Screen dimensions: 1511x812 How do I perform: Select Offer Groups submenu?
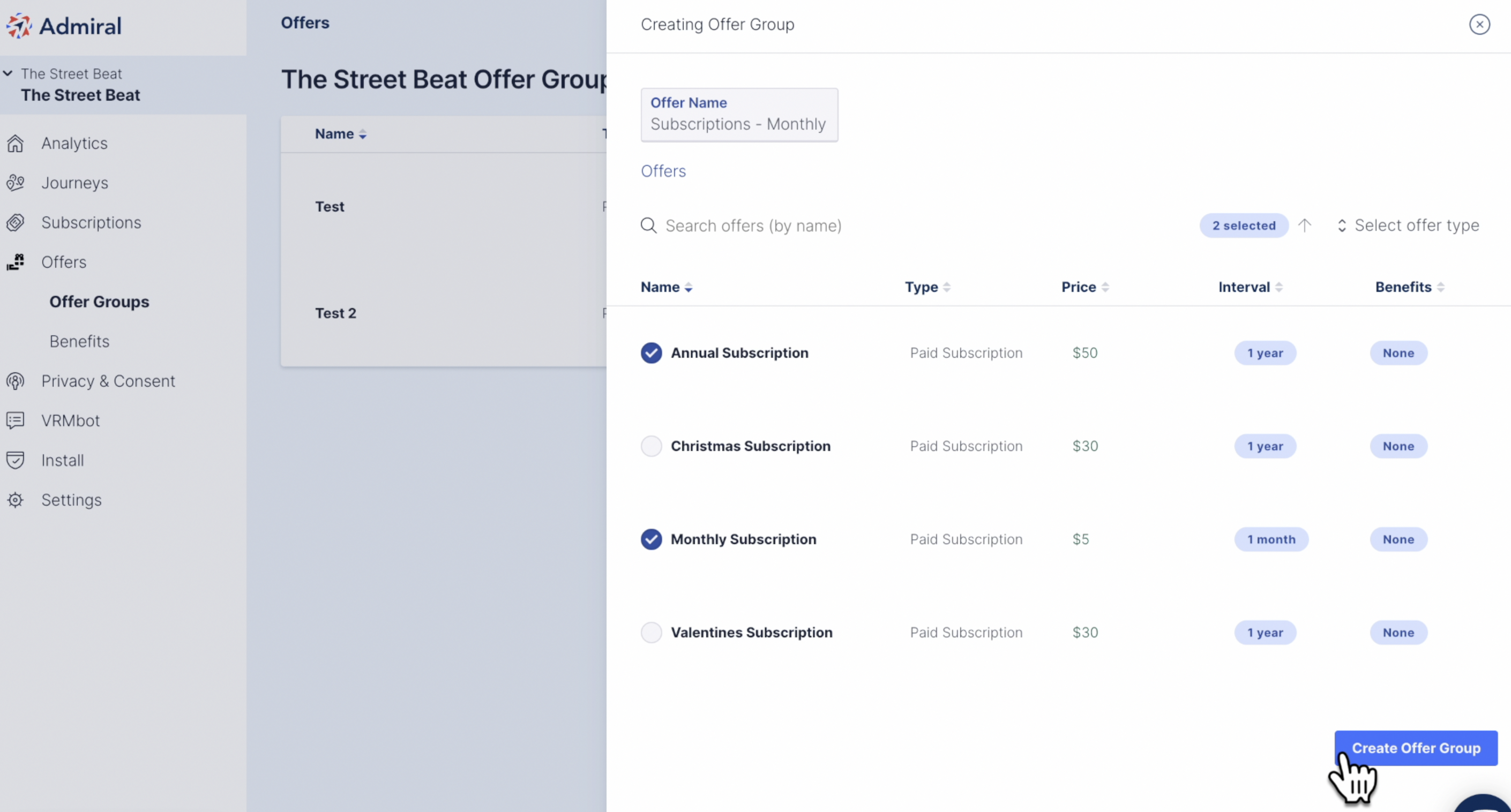pos(99,302)
